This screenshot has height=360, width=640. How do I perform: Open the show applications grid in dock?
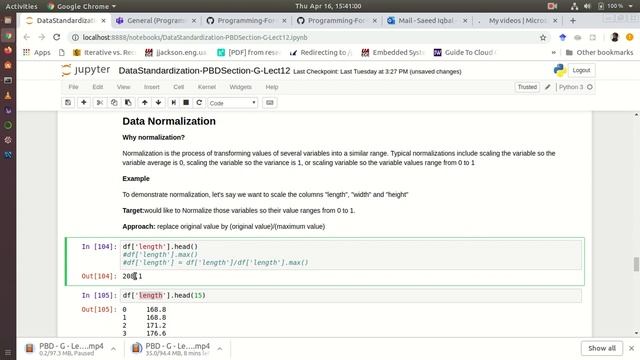click(x=8, y=353)
